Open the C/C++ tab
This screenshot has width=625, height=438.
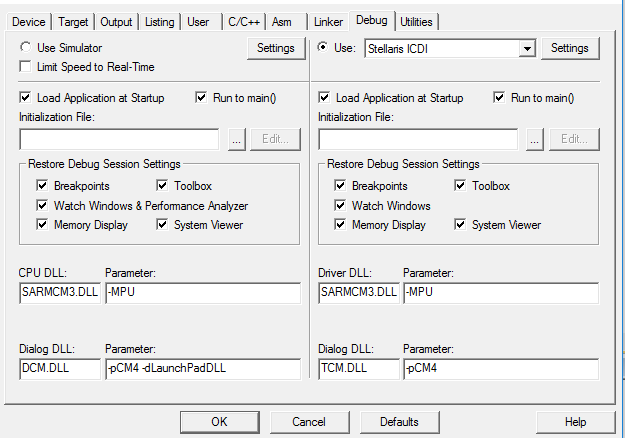pyautogui.click(x=244, y=21)
